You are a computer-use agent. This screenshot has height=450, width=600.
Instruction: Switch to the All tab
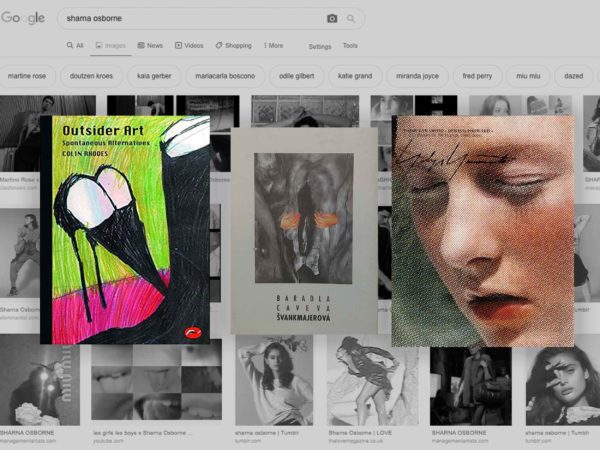pyautogui.click(x=75, y=46)
